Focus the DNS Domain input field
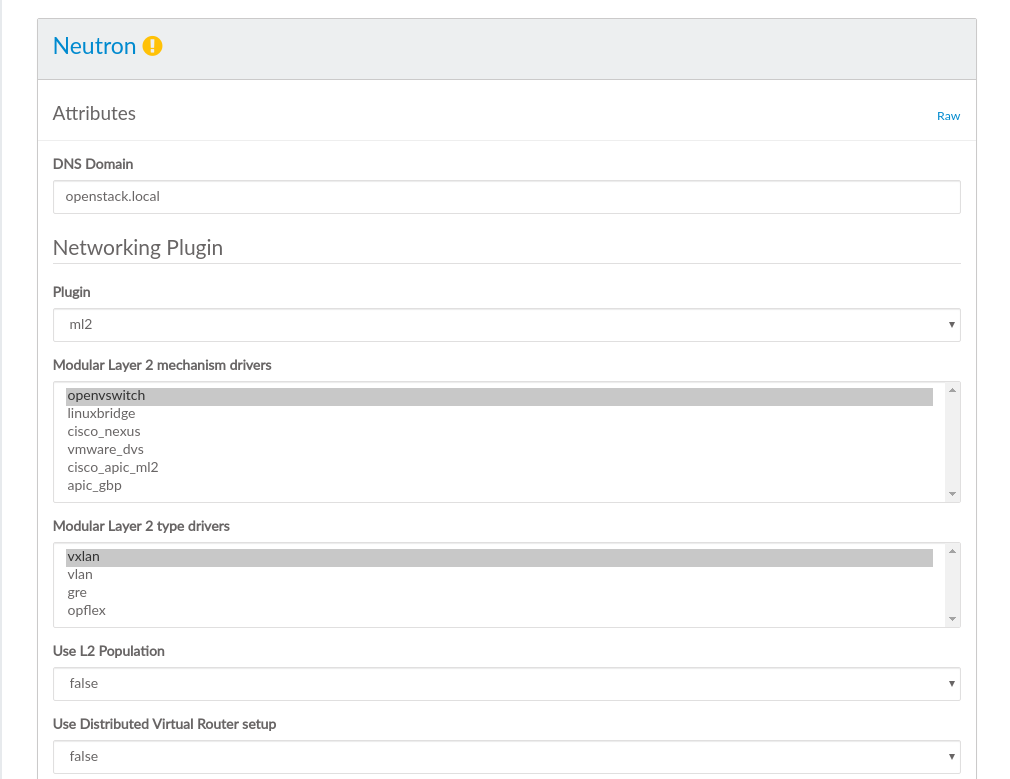The image size is (1010, 779). [x=506, y=197]
